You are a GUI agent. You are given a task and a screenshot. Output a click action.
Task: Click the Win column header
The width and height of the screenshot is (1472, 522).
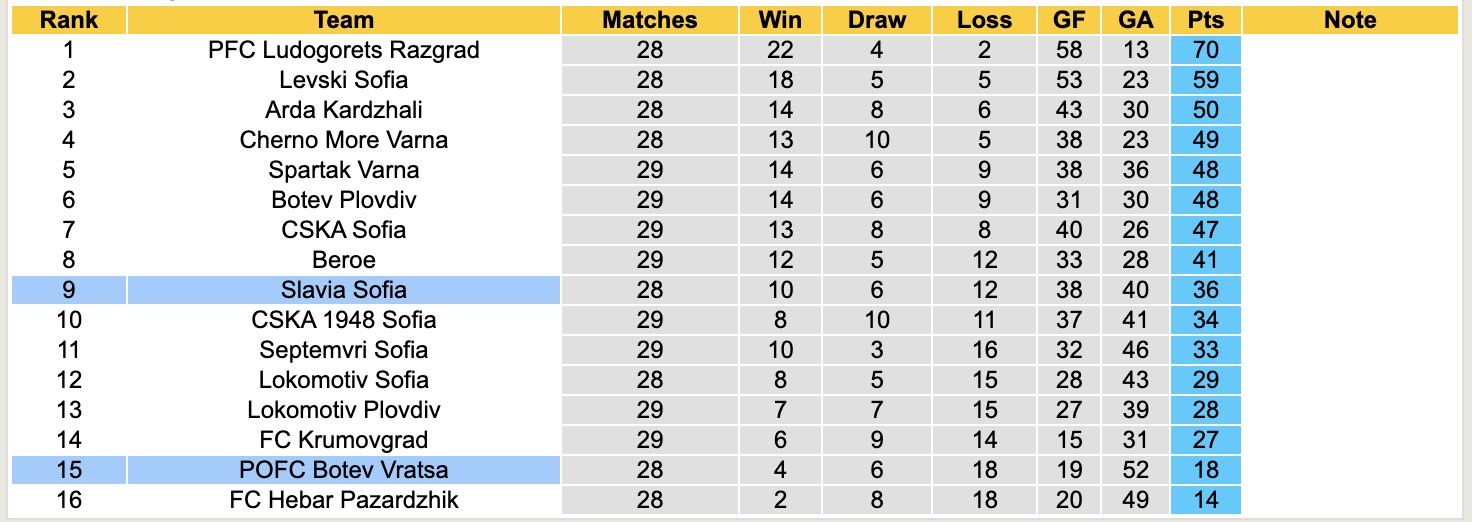(780, 20)
